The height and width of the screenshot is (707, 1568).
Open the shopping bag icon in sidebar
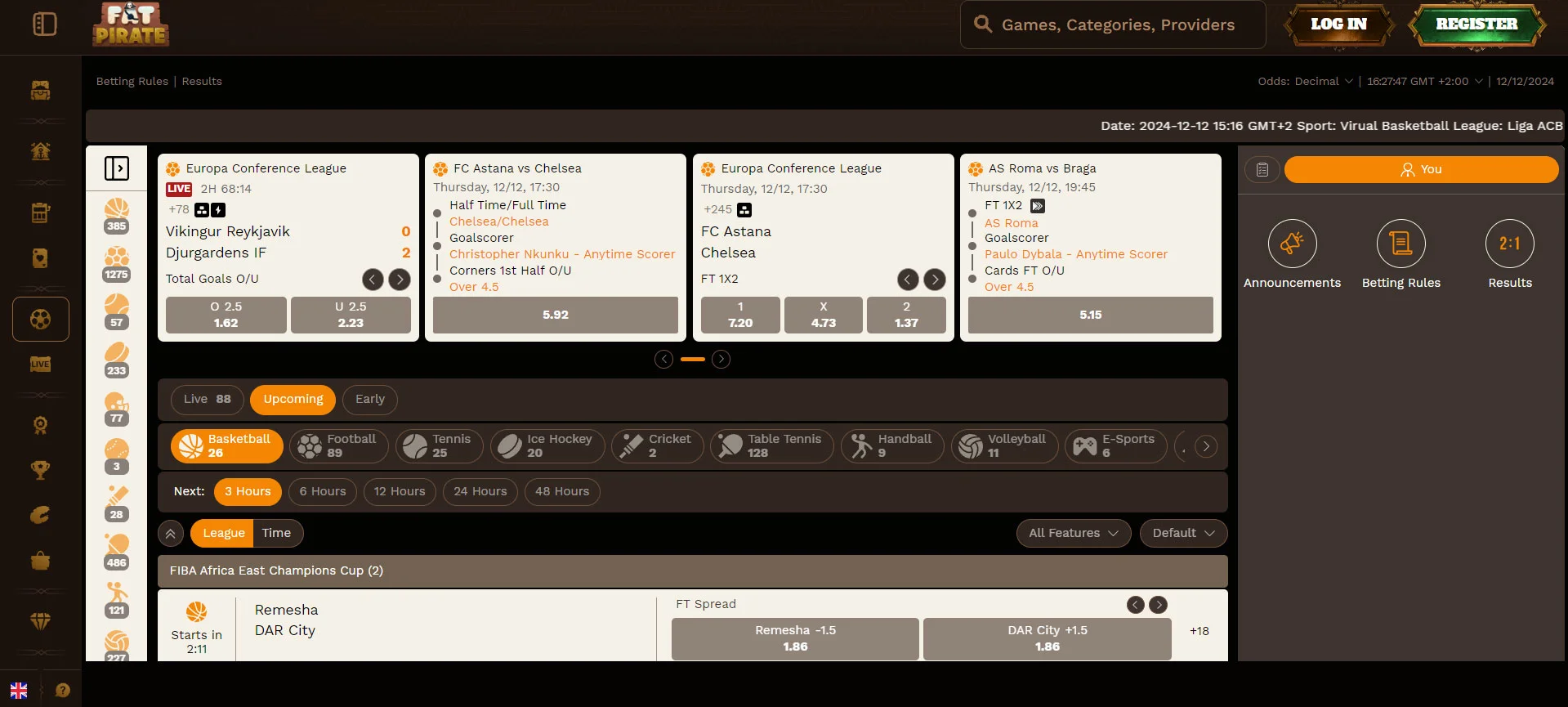click(x=40, y=561)
